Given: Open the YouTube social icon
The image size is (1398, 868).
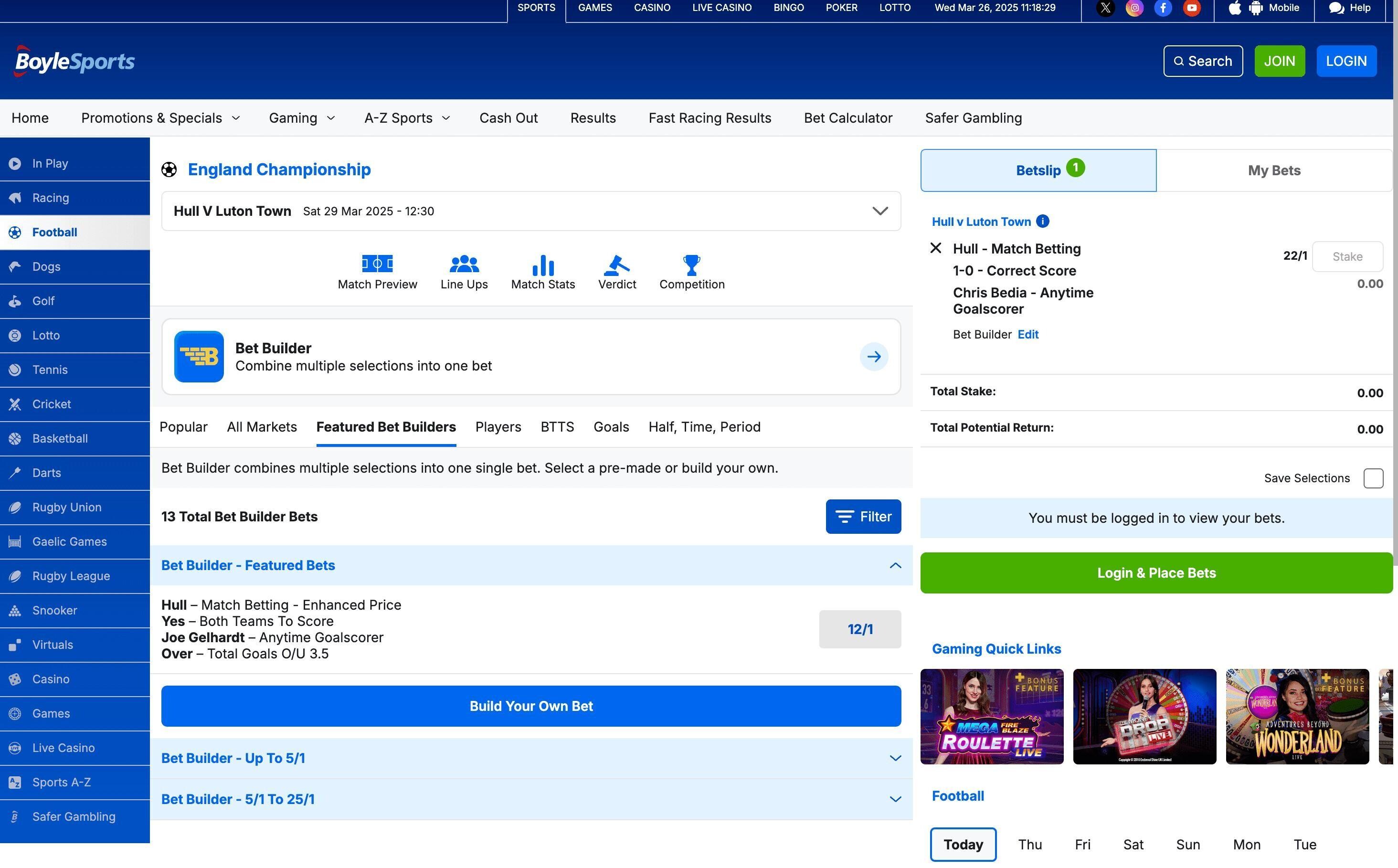Looking at the screenshot, I should click(x=1191, y=8).
